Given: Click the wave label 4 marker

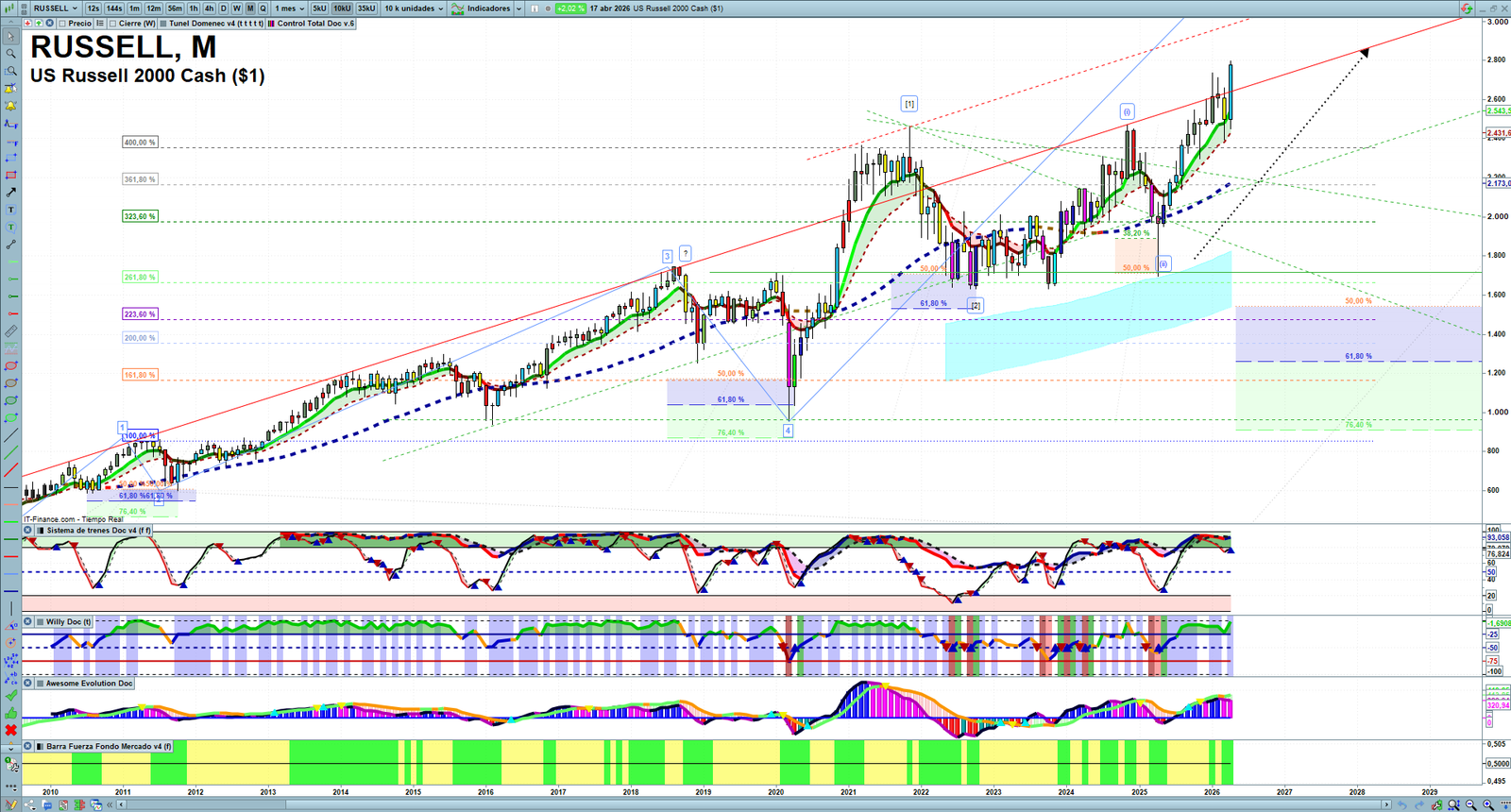Looking at the screenshot, I should [788, 431].
